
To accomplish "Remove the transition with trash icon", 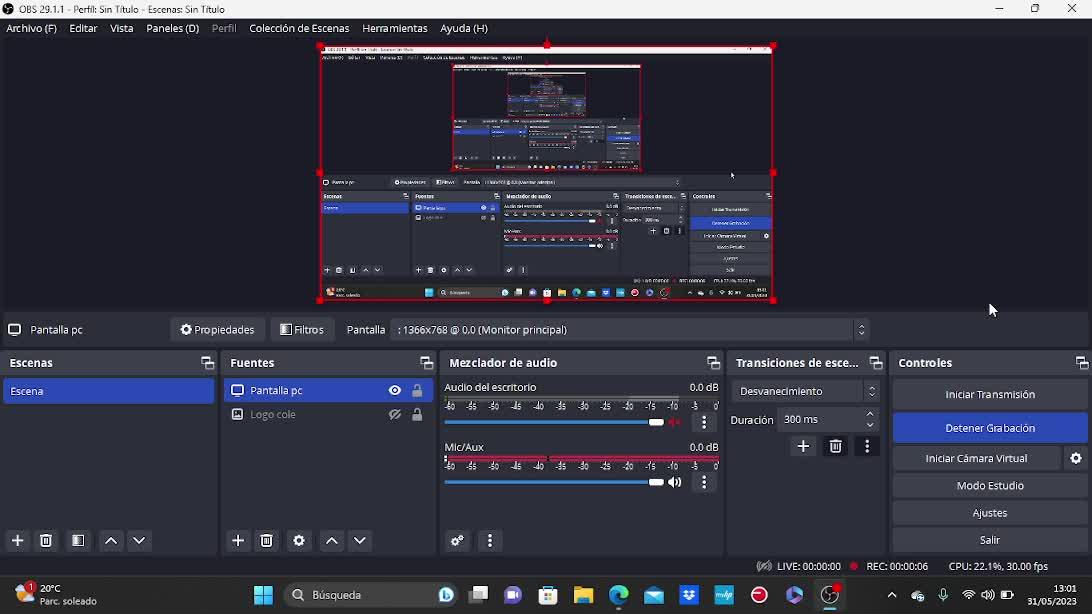I will pos(836,447).
